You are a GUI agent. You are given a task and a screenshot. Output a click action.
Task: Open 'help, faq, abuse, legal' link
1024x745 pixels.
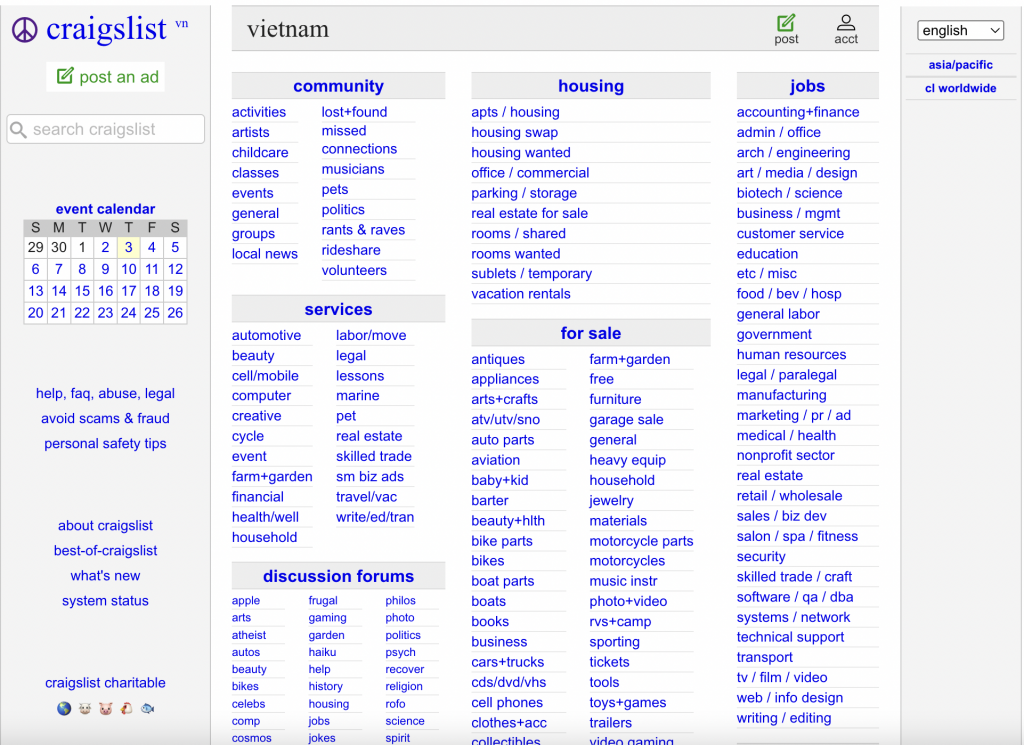105,394
